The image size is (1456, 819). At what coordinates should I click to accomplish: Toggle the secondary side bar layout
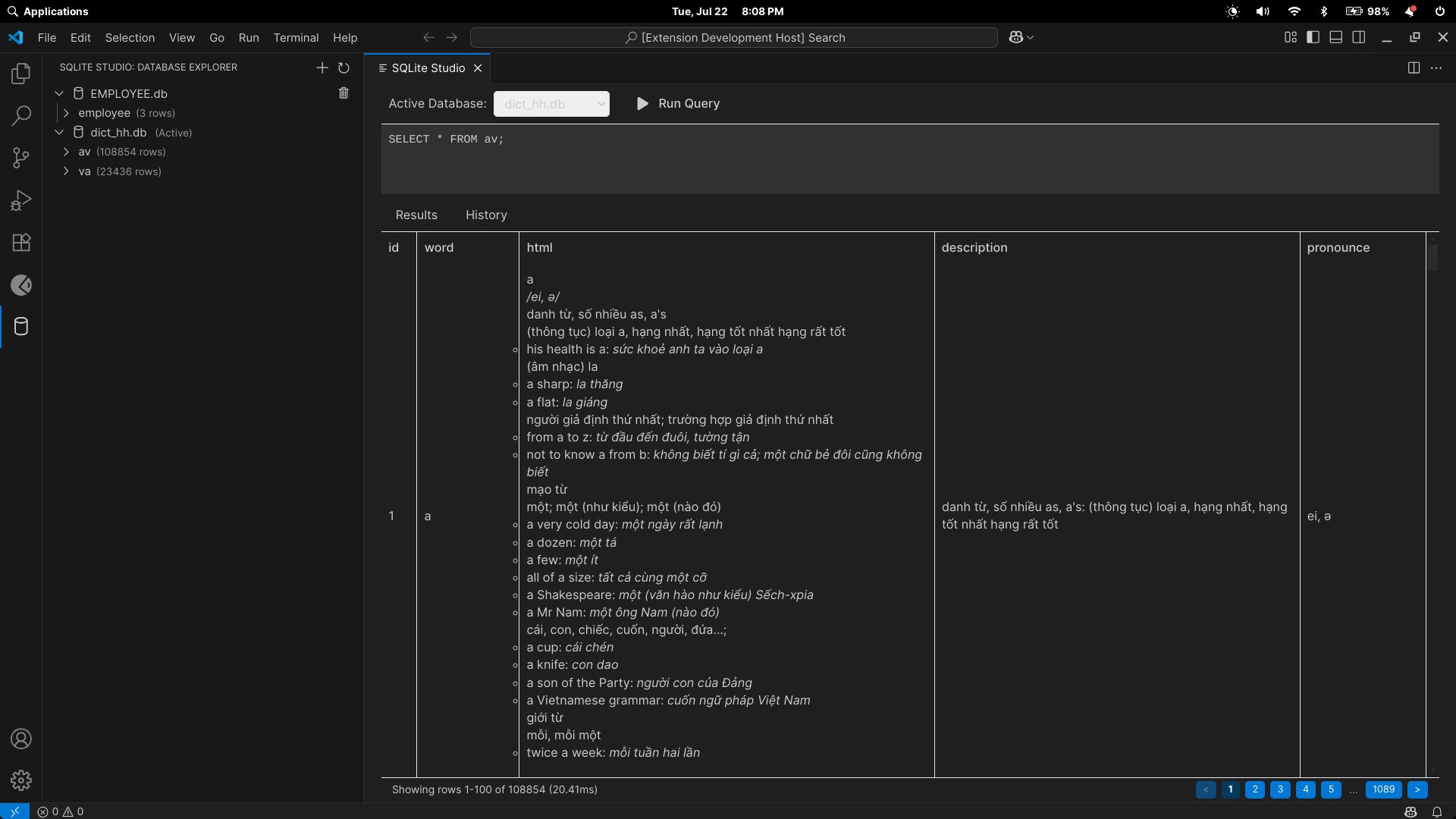click(x=1359, y=37)
